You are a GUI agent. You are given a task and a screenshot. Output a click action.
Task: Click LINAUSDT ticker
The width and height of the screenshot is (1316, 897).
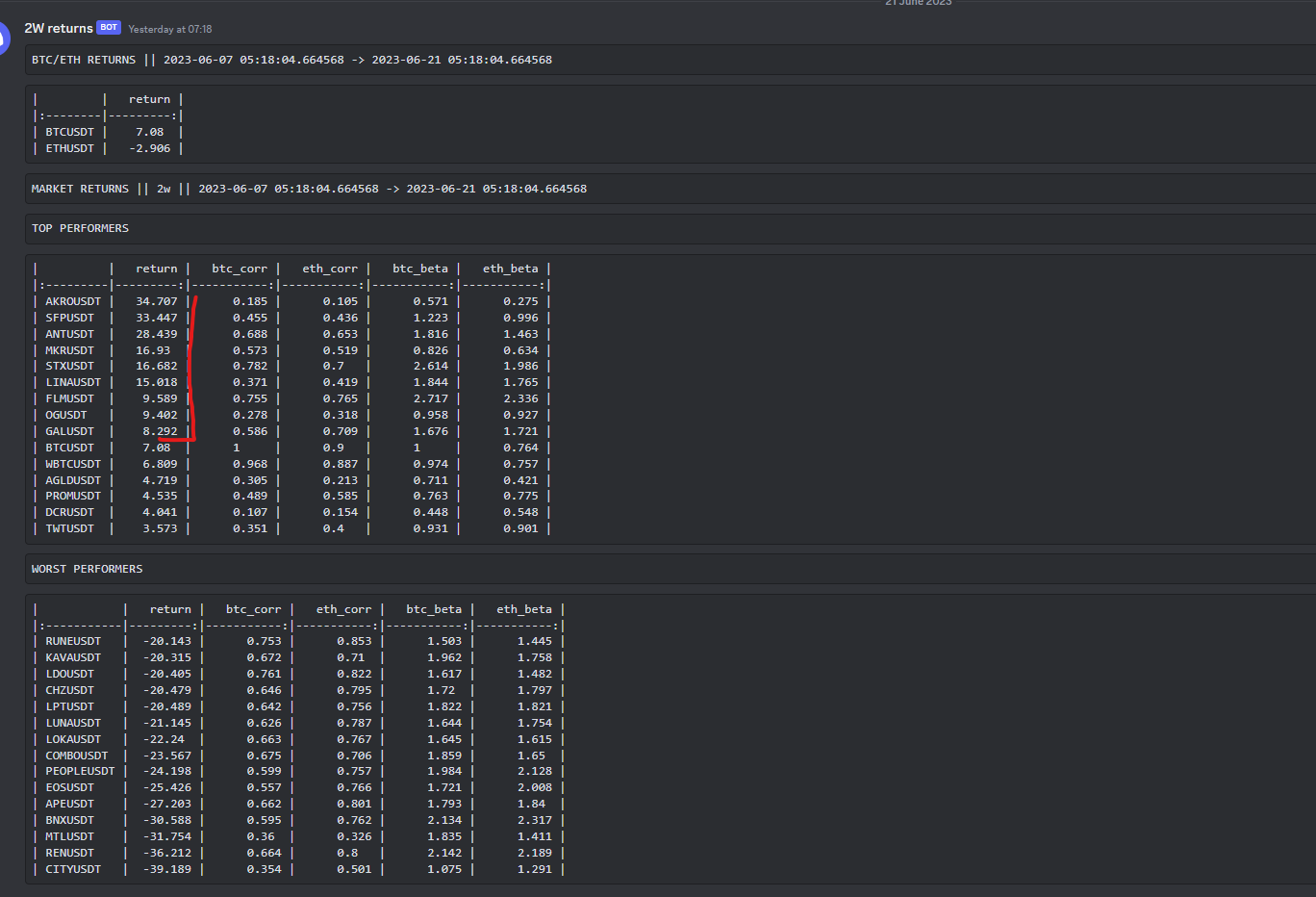click(73, 382)
